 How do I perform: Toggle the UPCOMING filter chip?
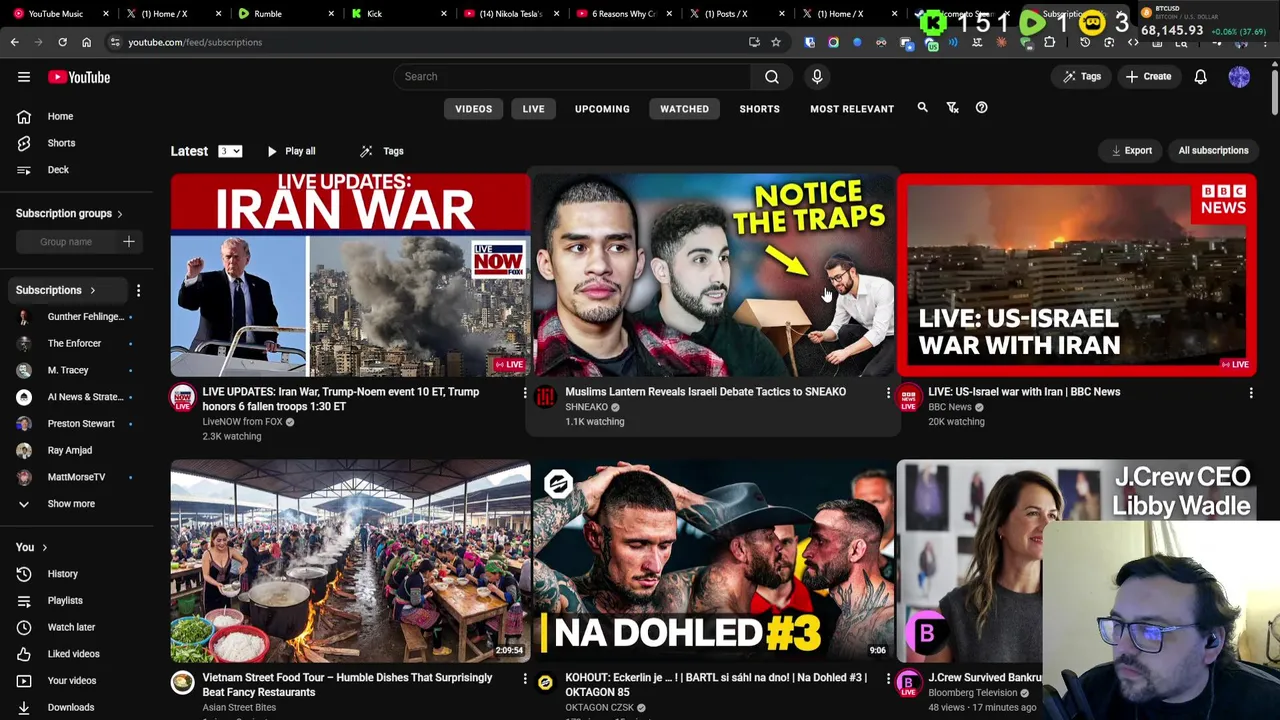[x=602, y=109]
